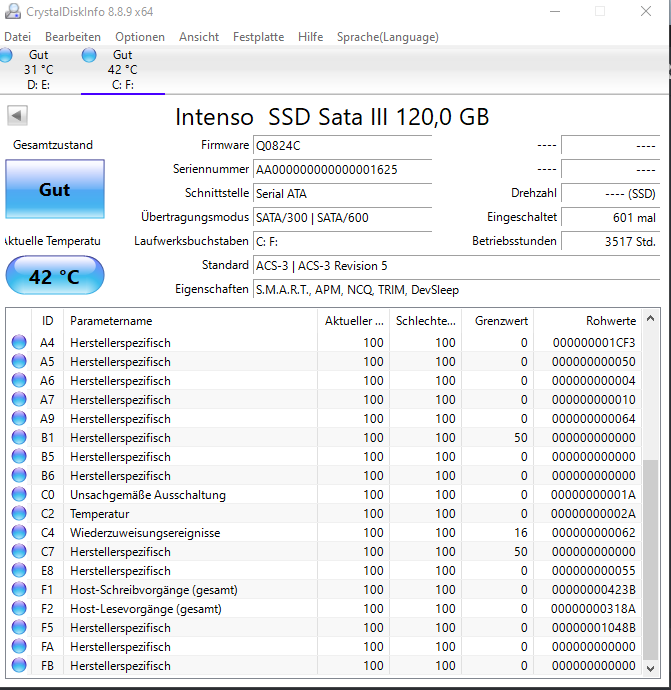Click the Rohwerte column header

point(587,321)
